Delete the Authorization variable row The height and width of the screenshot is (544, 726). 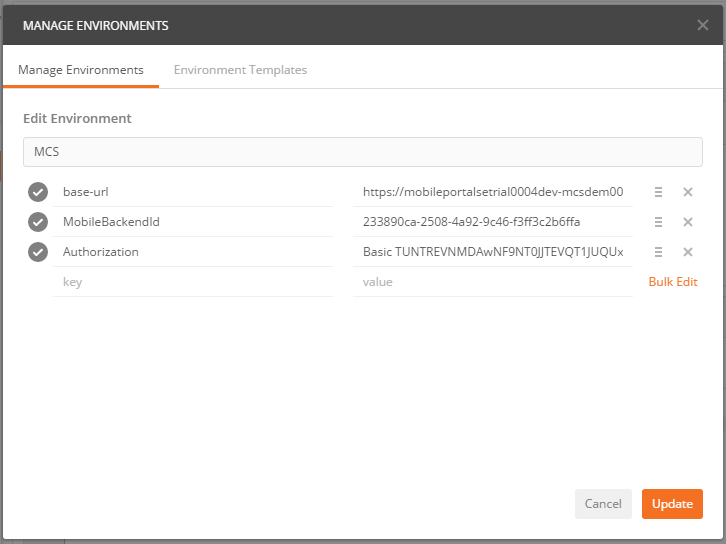(688, 252)
